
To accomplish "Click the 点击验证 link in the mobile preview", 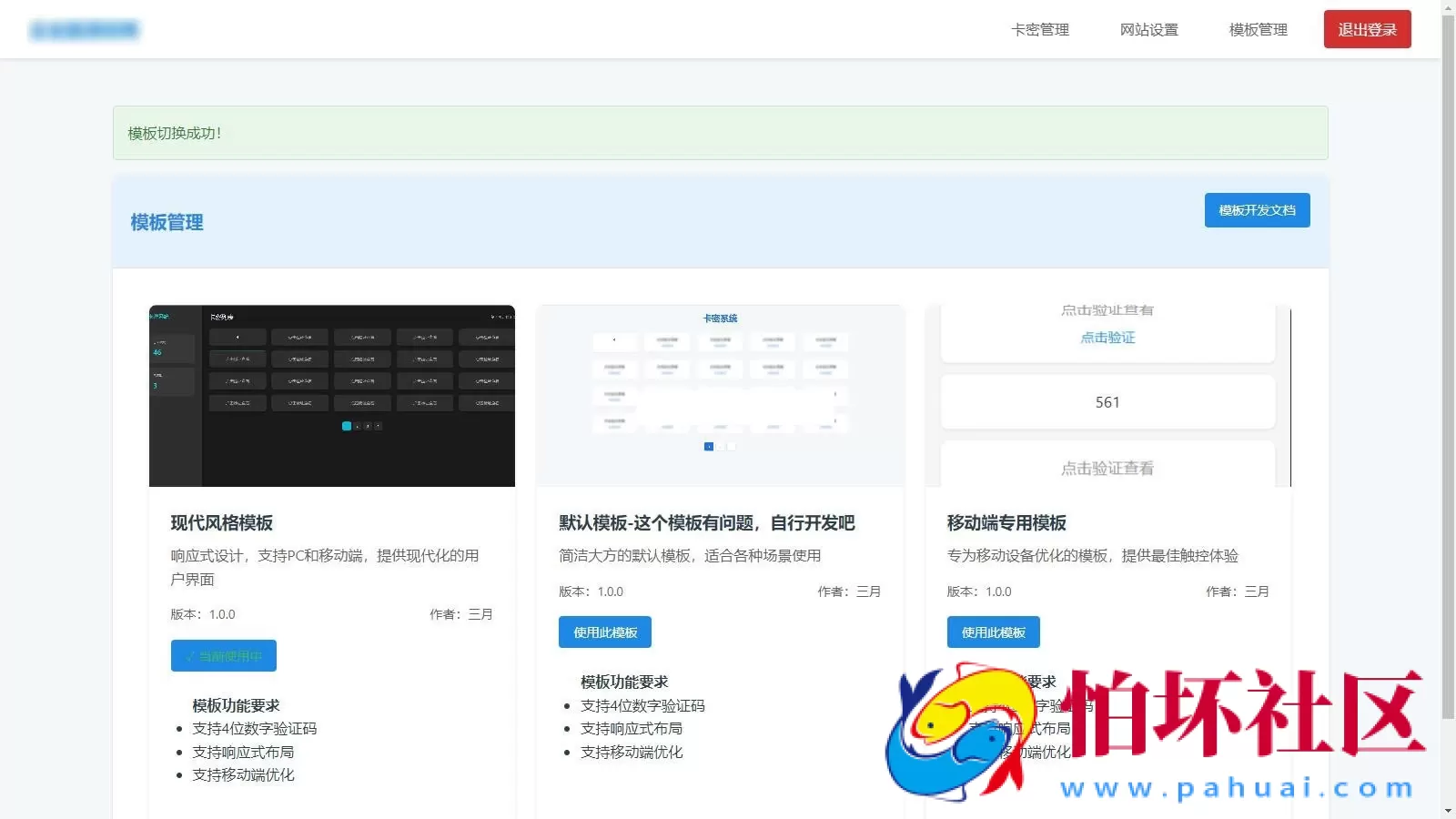I will tap(1107, 337).
